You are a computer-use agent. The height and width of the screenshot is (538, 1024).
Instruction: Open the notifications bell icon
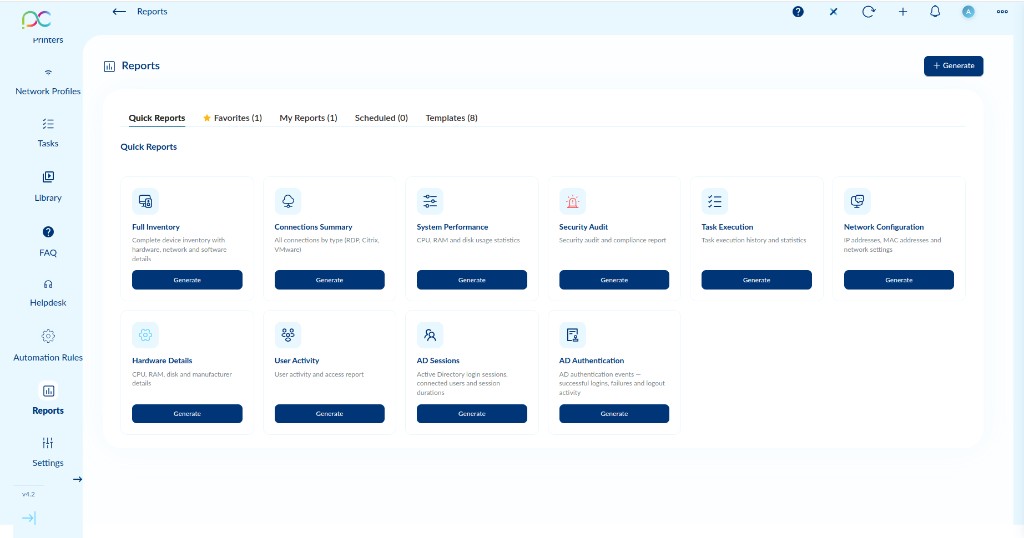pyautogui.click(x=935, y=12)
